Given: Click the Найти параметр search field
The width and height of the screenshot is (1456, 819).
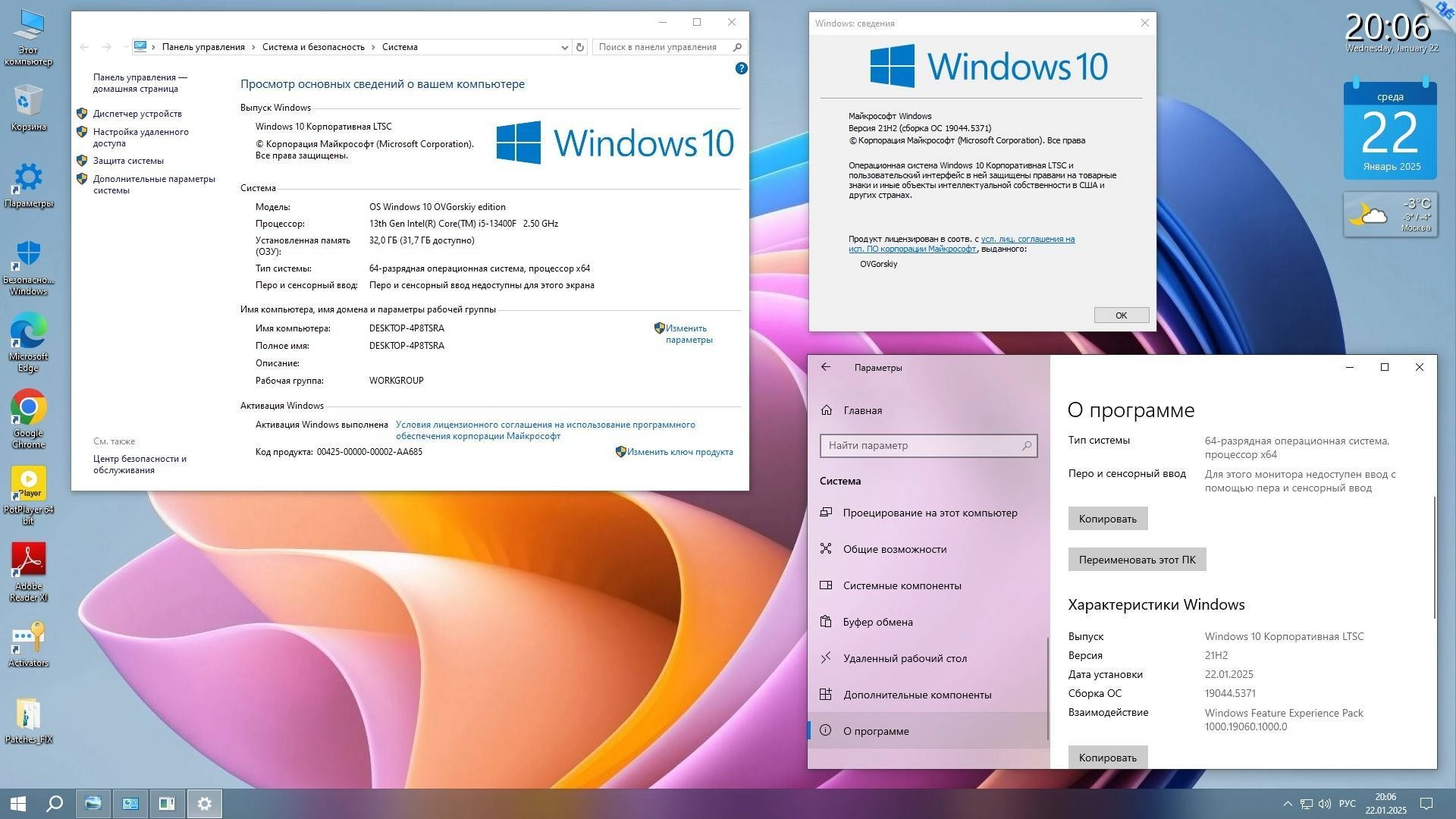Looking at the screenshot, I should tap(928, 446).
